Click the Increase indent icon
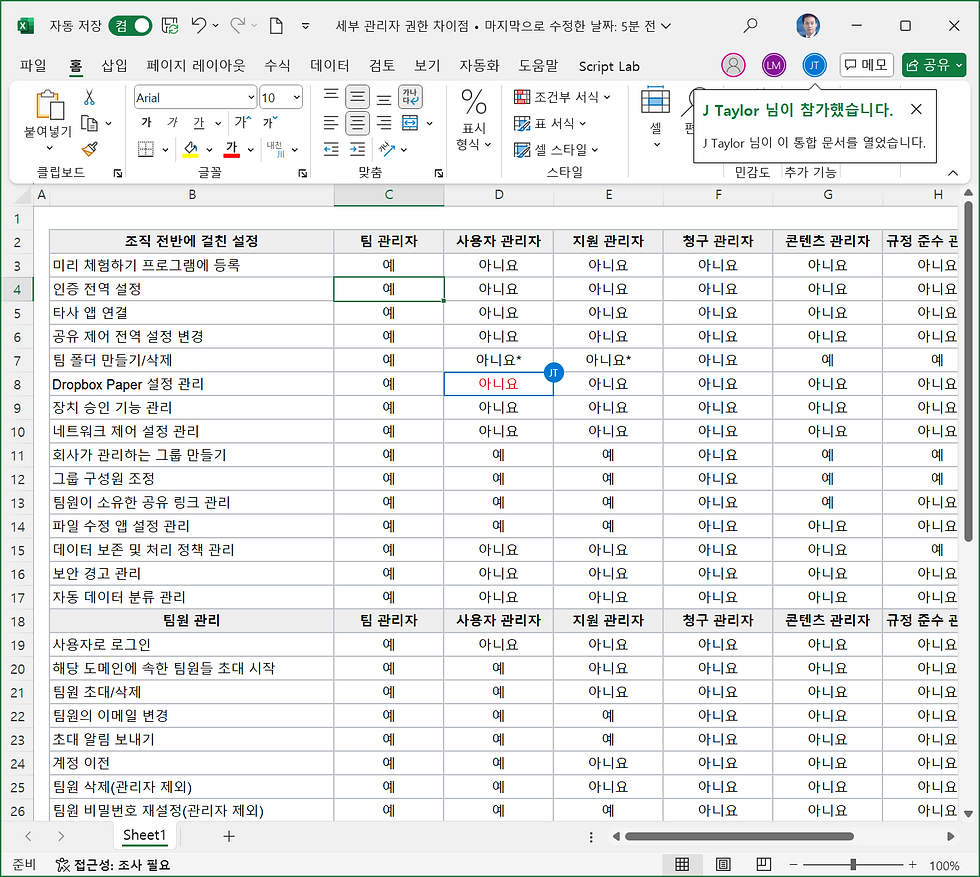 pyautogui.click(x=358, y=149)
